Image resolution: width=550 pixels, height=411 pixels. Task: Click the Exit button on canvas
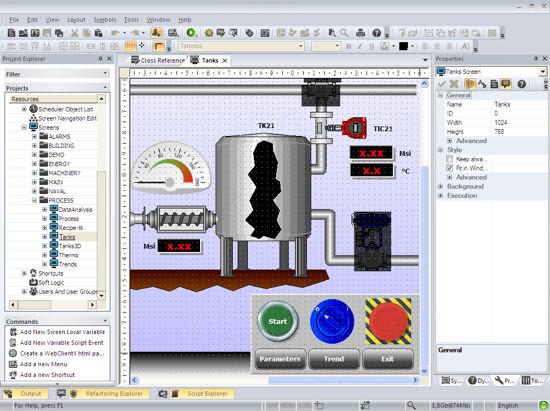[x=388, y=359]
